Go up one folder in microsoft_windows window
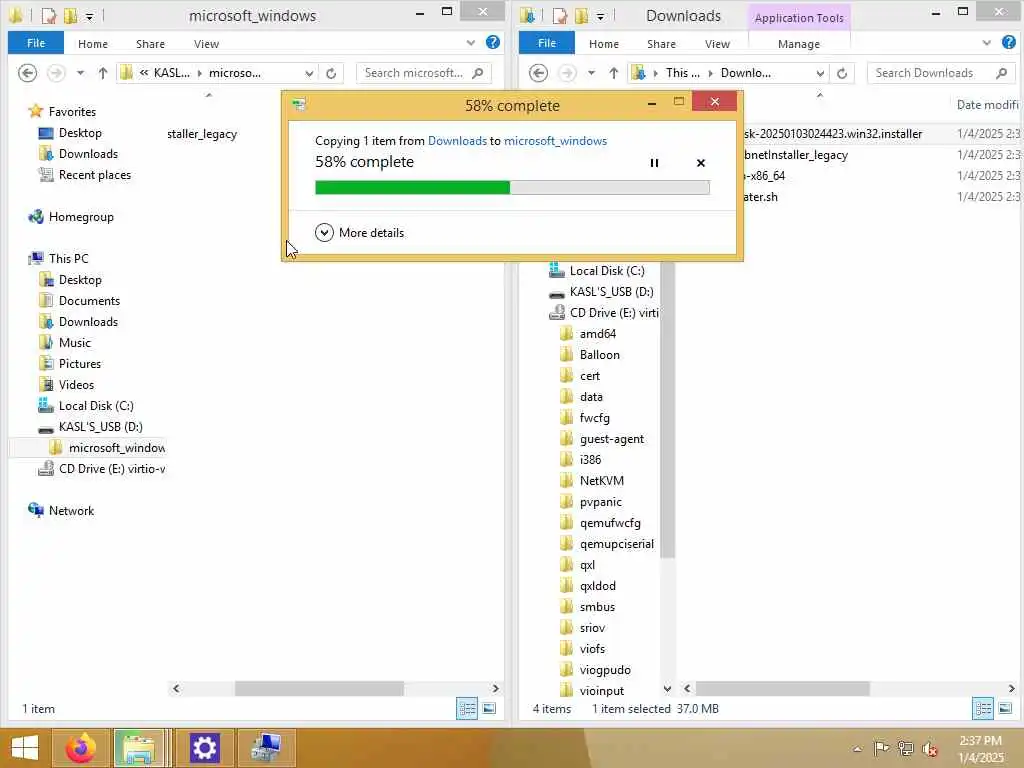This screenshot has width=1024, height=768. point(103,73)
